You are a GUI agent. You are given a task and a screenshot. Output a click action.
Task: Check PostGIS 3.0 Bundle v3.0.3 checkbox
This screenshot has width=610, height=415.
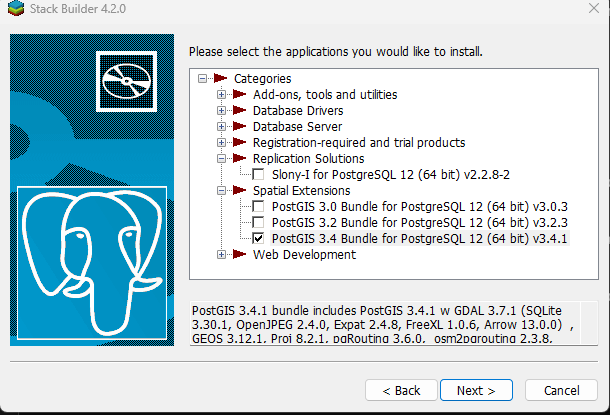[258, 206]
